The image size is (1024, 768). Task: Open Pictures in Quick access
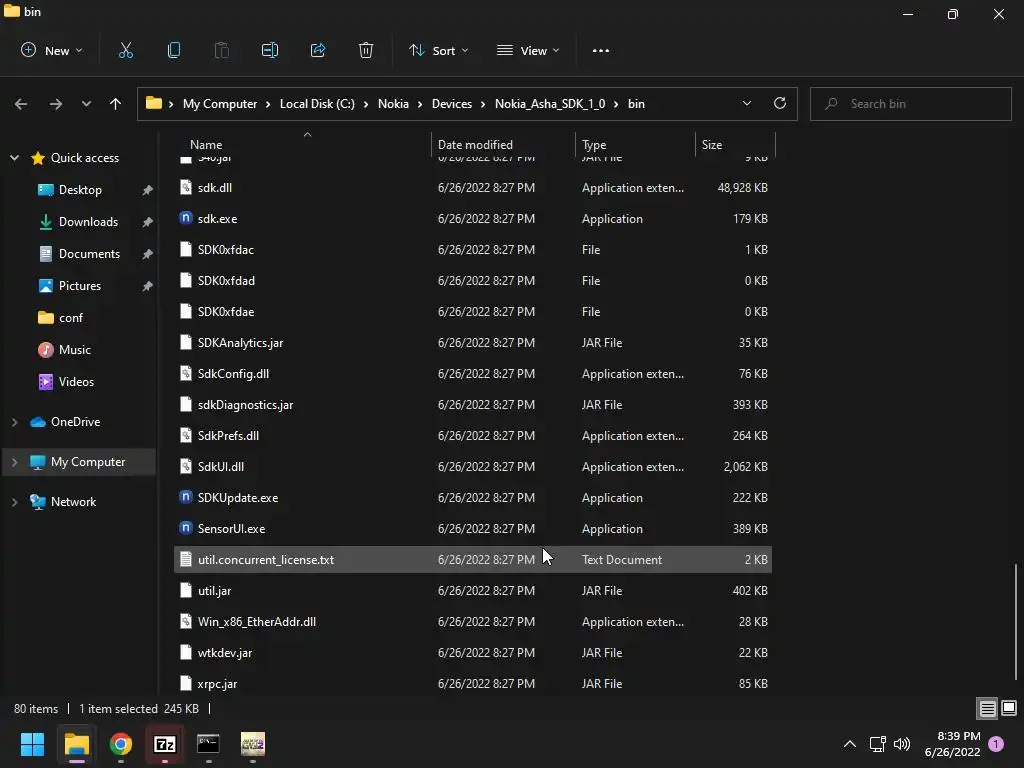[80, 285]
